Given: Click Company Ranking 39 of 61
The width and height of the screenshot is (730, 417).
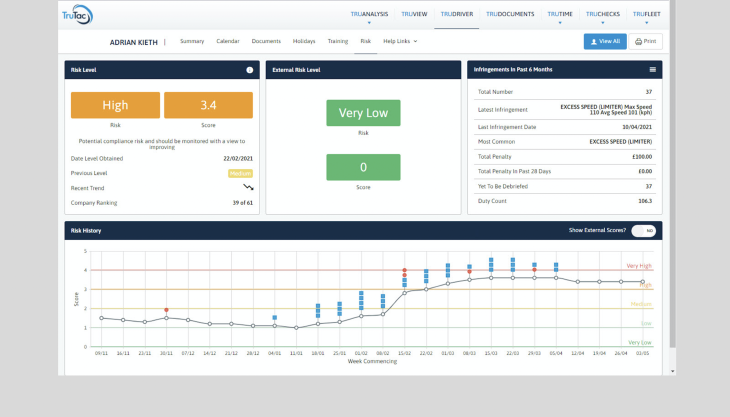Looking at the screenshot, I should (243, 203).
